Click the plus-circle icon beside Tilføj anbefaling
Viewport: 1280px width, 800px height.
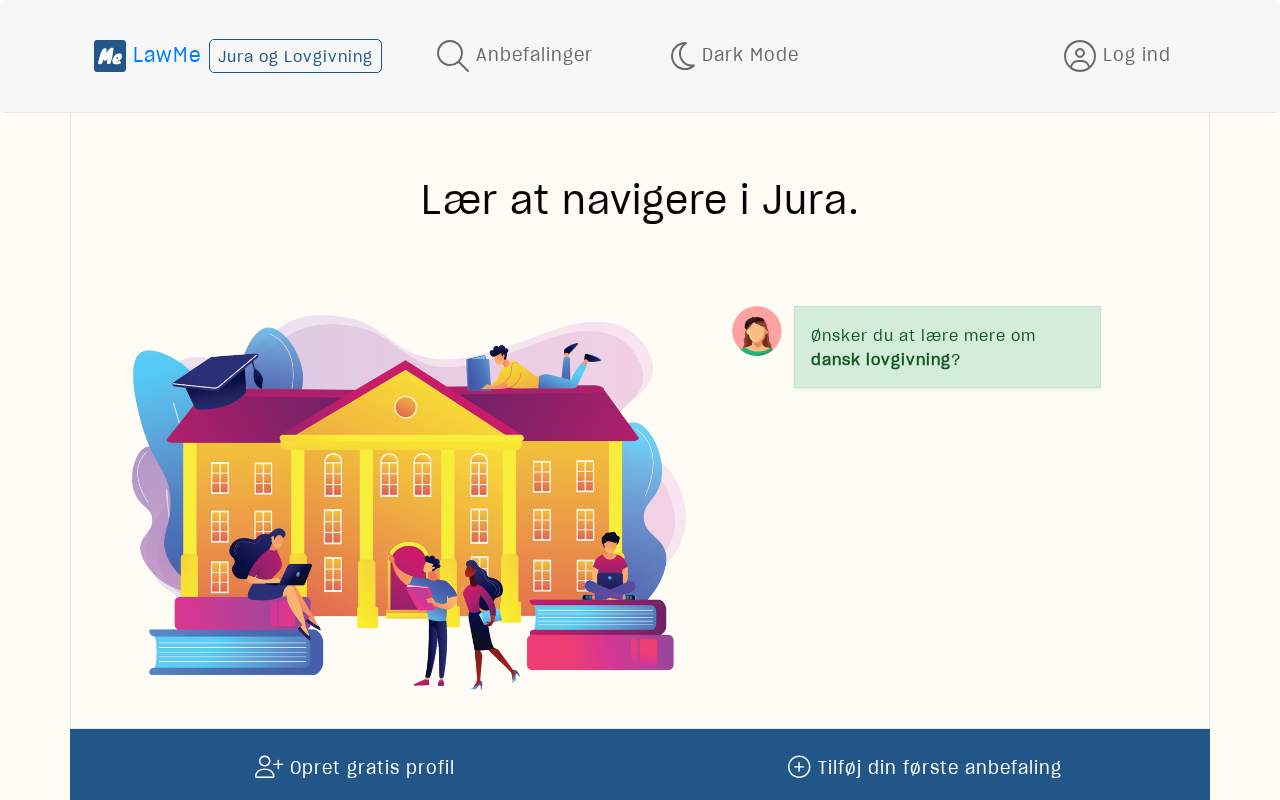coord(799,767)
